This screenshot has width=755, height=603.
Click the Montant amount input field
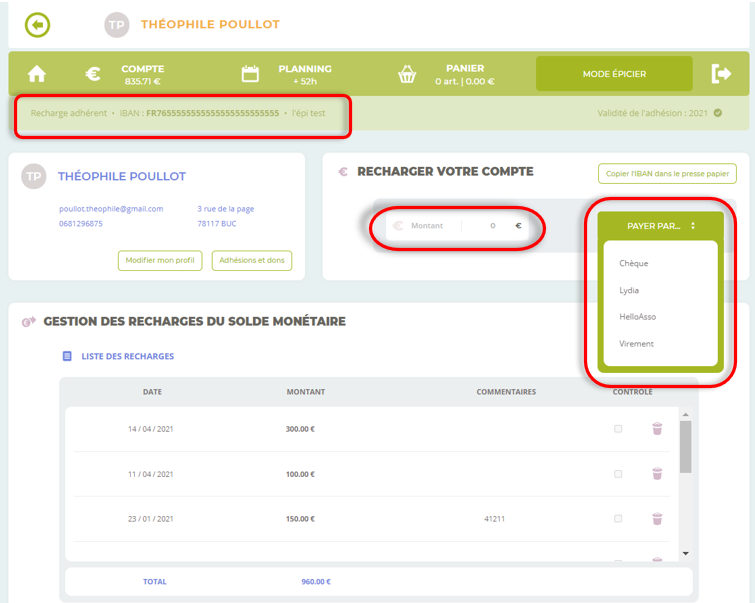(480, 226)
